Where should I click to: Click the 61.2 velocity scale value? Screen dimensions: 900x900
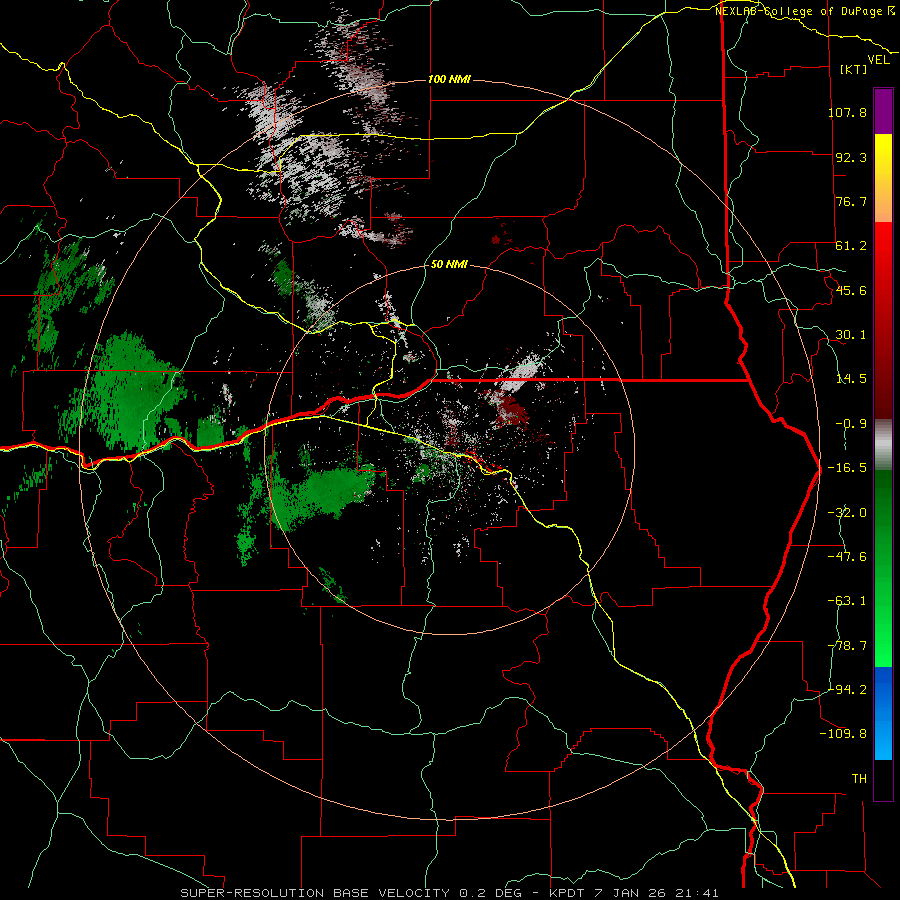851,246
